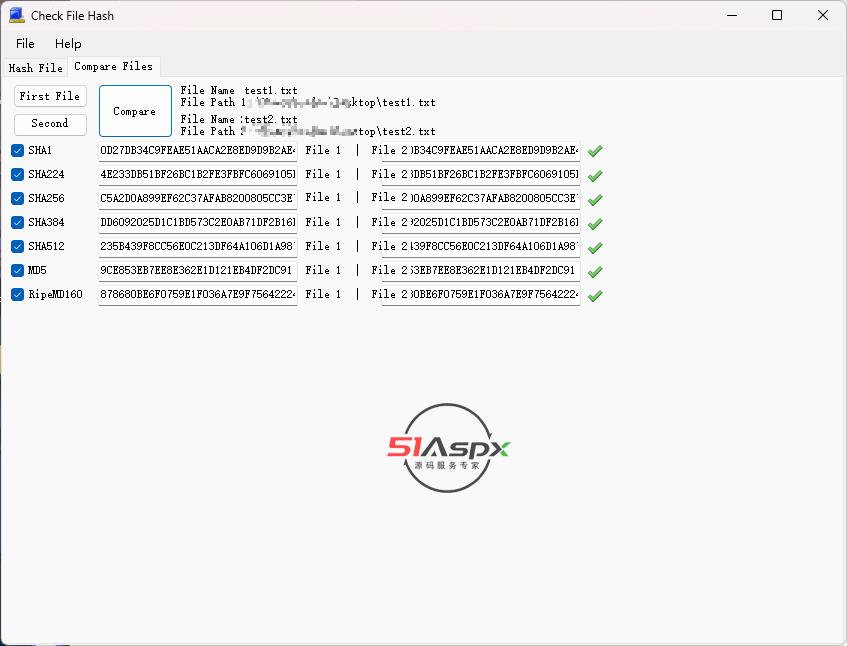Open the File menu
The image size is (847, 646).
tap(25, 44)
